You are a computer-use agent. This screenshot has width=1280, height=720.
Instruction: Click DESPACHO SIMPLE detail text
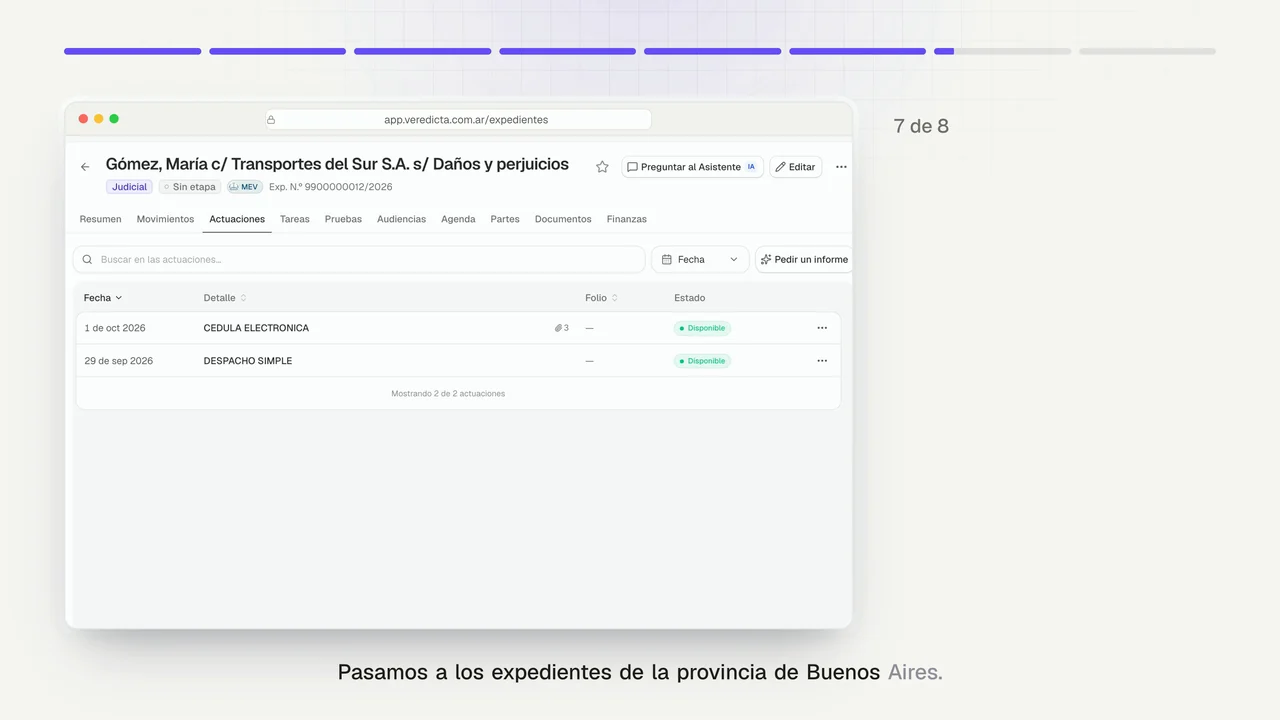pyautogui.click(x=248, y=361)
